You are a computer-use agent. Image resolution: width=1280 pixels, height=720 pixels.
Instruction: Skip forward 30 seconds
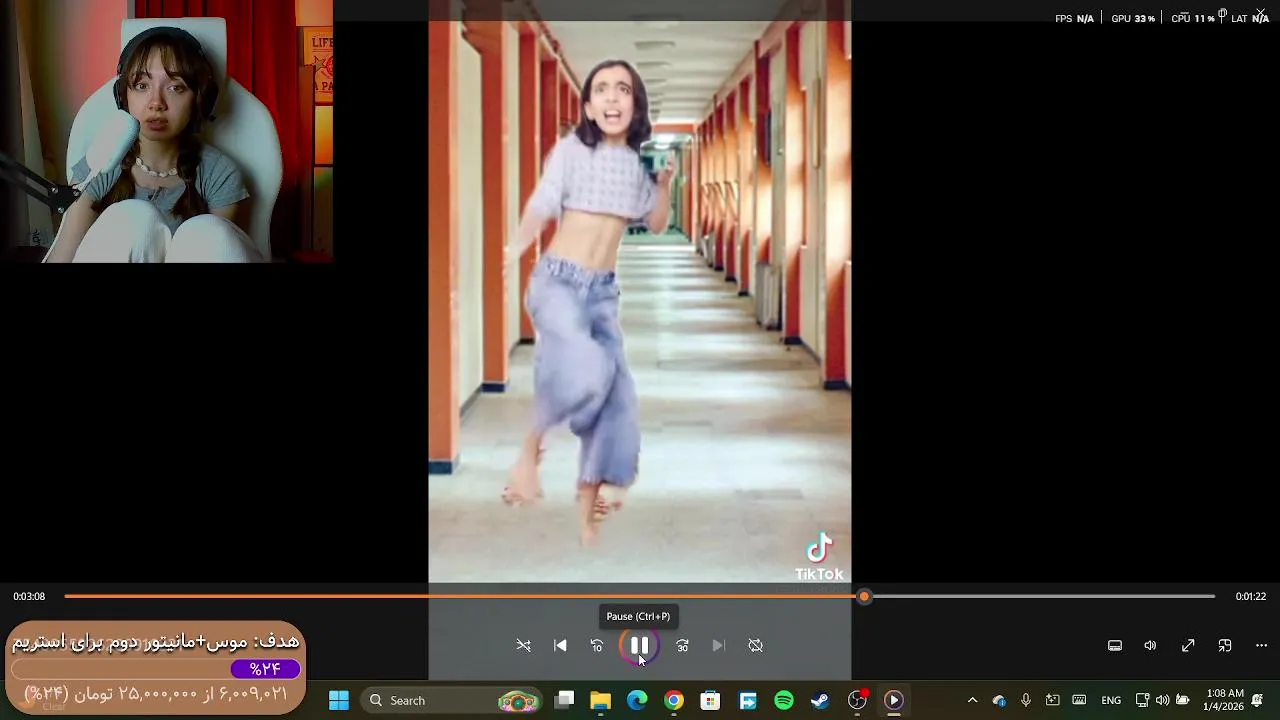coord(682,646)
